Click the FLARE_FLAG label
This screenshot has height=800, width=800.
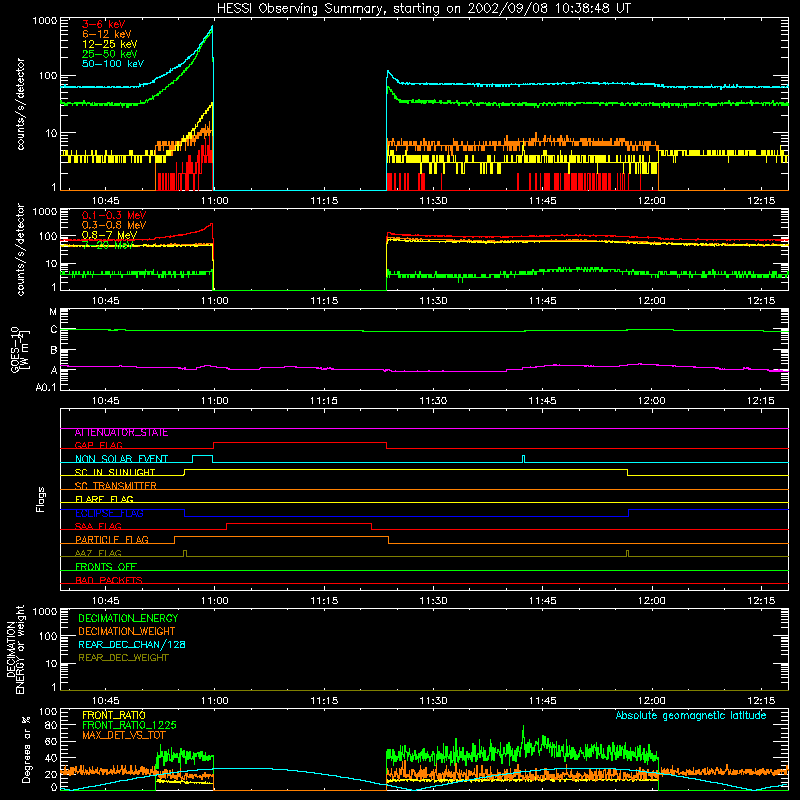tap(104, 499)
